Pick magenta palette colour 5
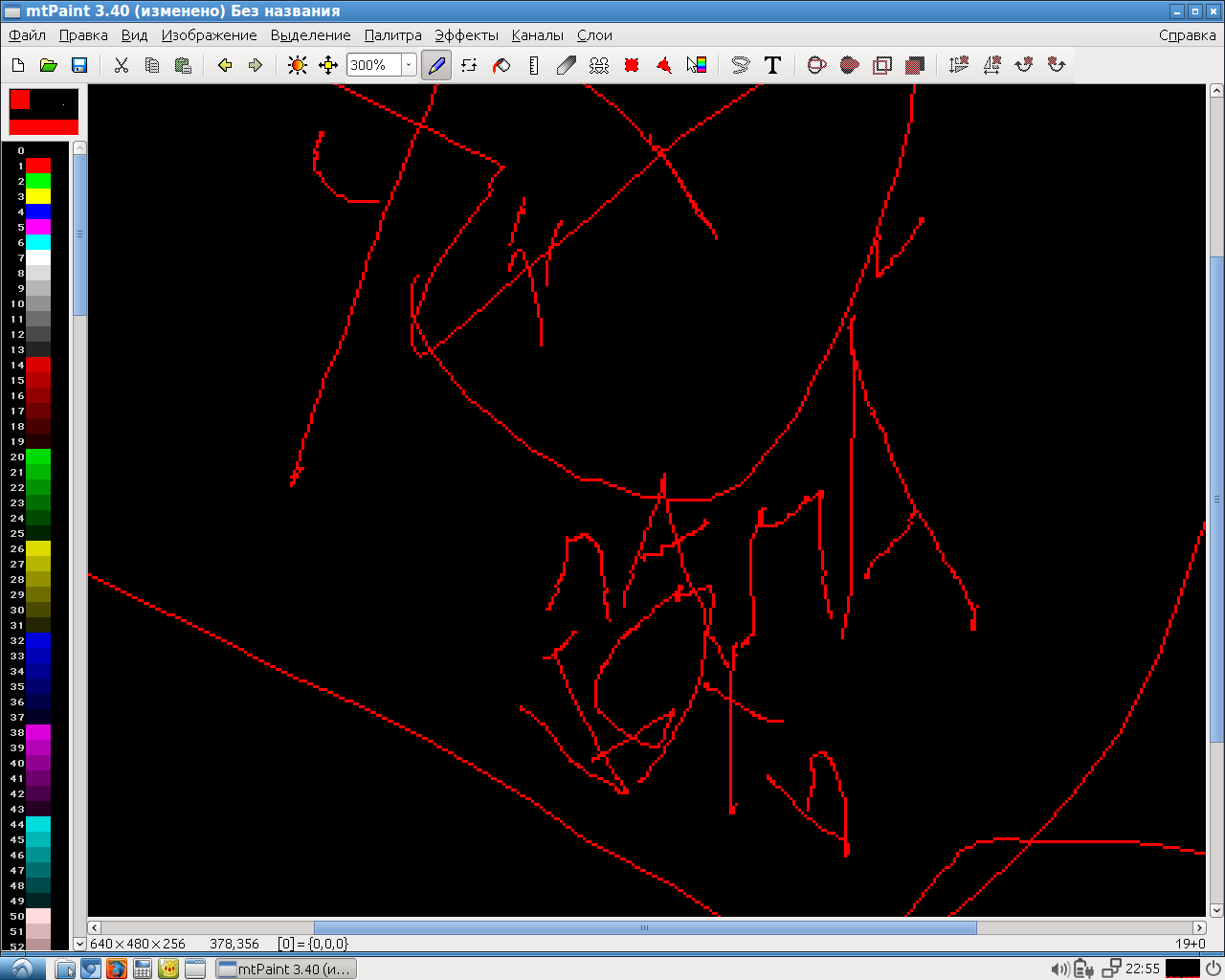The height and width of the screenshot is (980, 1225). [x=38, y=227]
